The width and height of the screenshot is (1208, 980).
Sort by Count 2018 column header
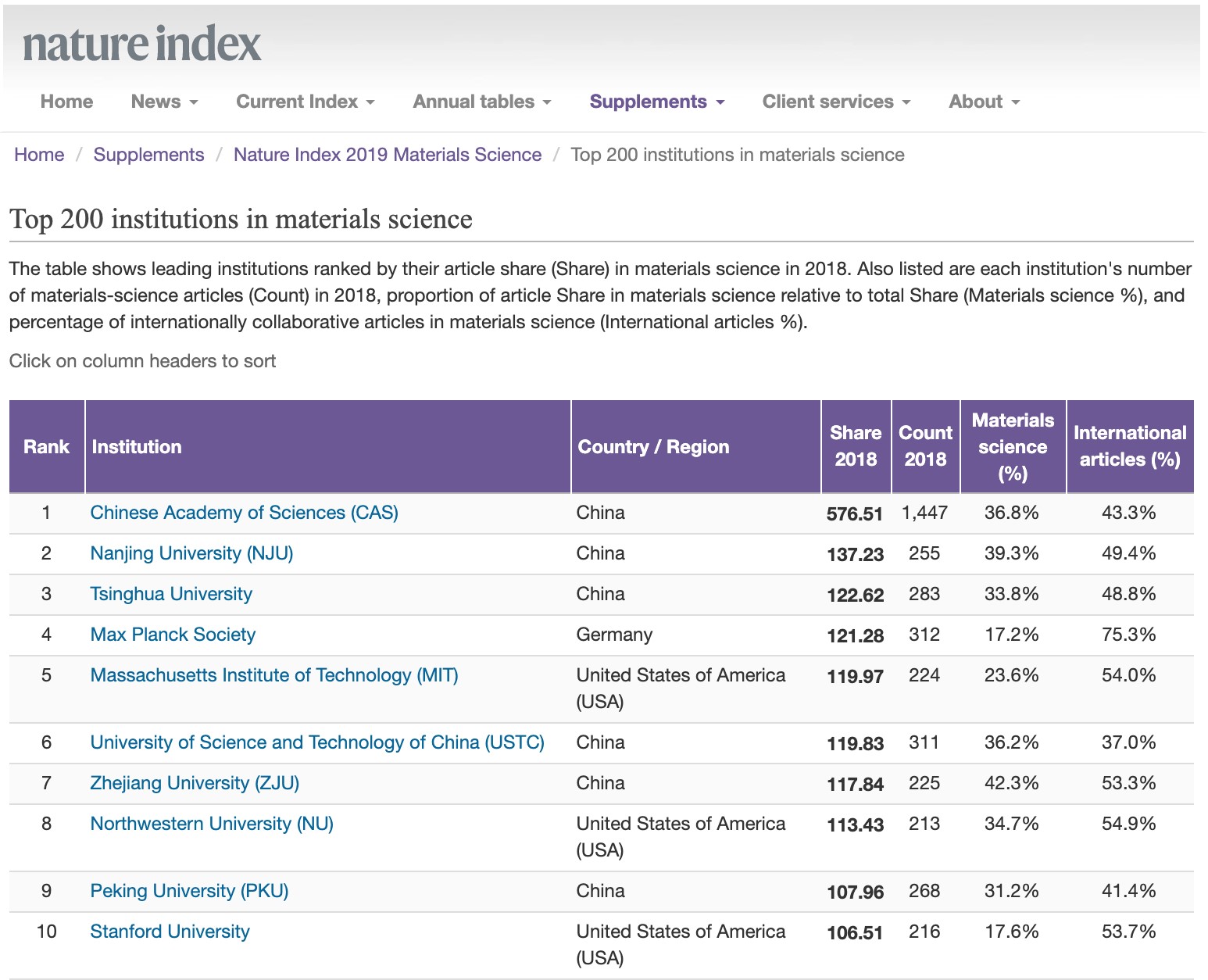[x=925, y=446]
